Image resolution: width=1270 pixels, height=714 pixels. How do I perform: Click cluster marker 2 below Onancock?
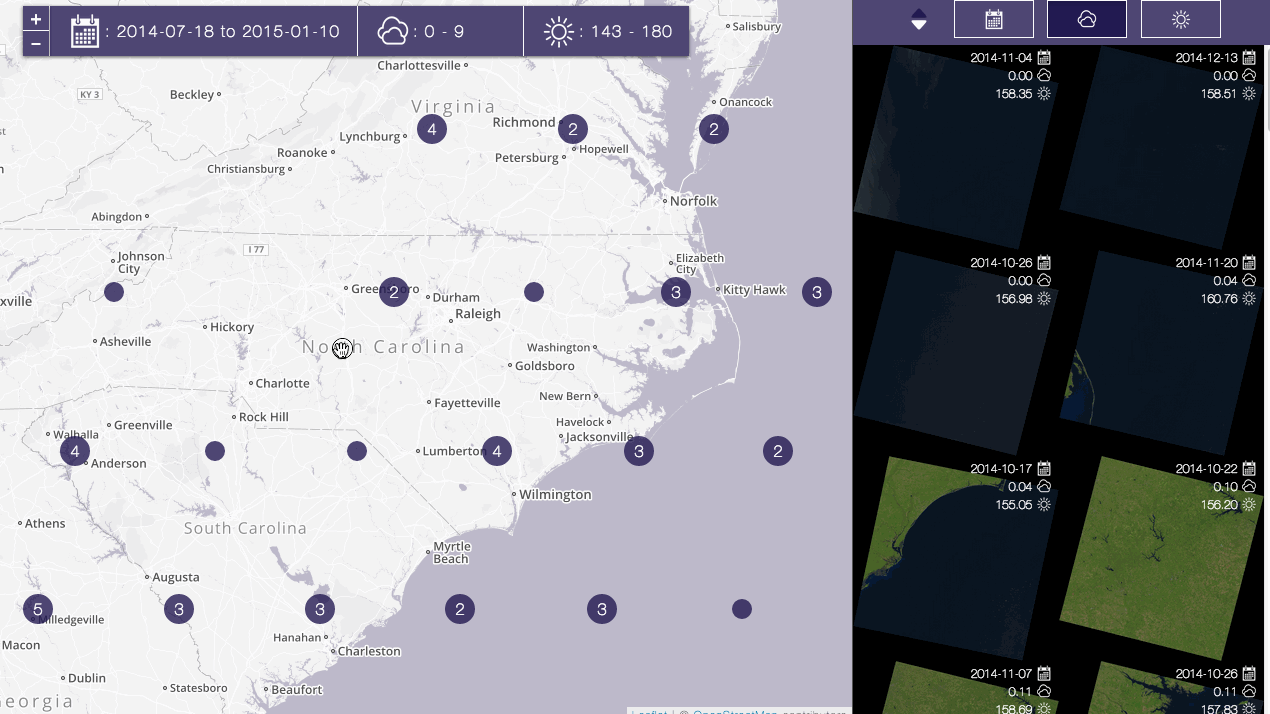[713, 129]
